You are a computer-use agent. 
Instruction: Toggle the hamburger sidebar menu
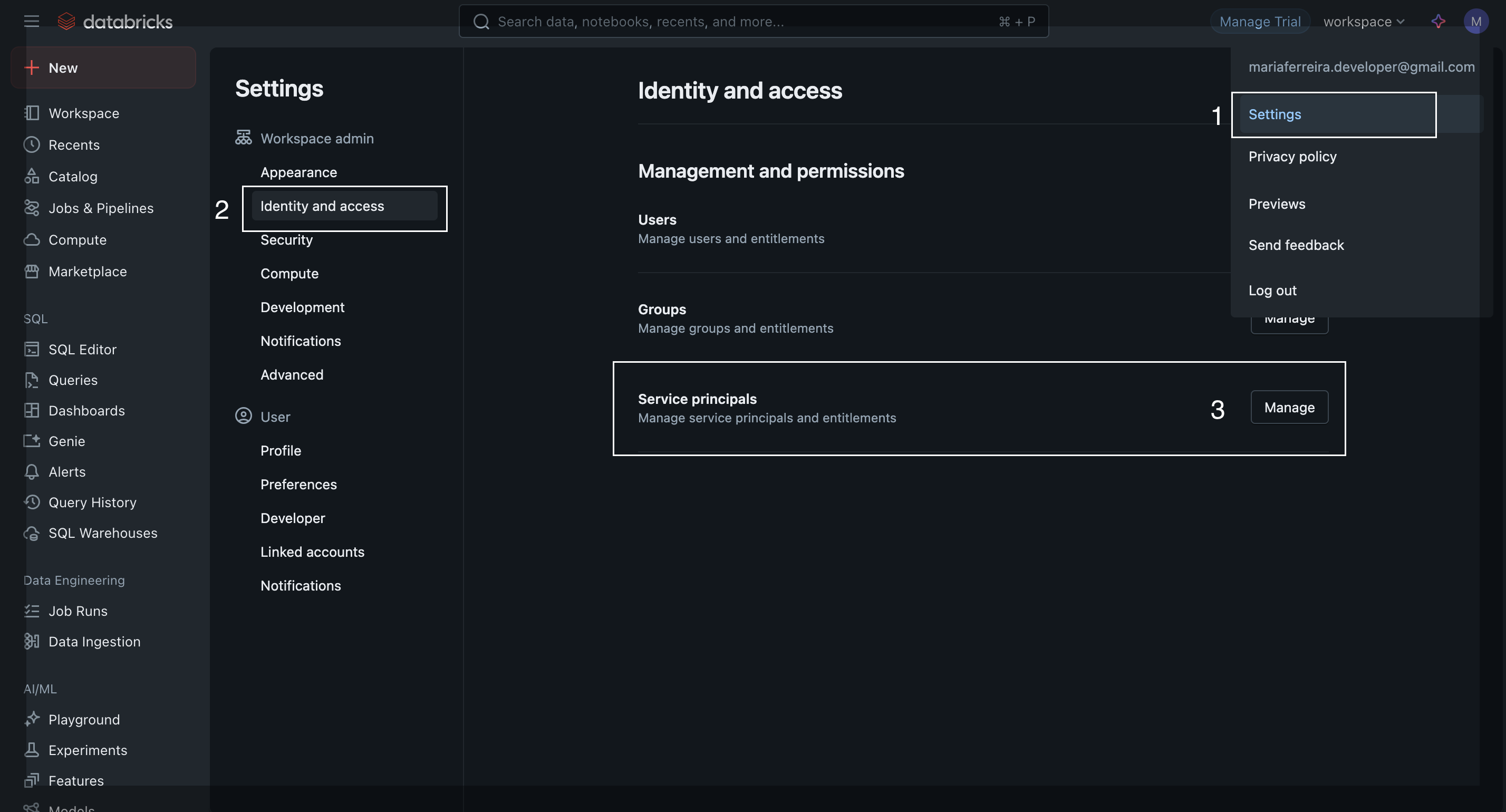(x=32, y=22)
